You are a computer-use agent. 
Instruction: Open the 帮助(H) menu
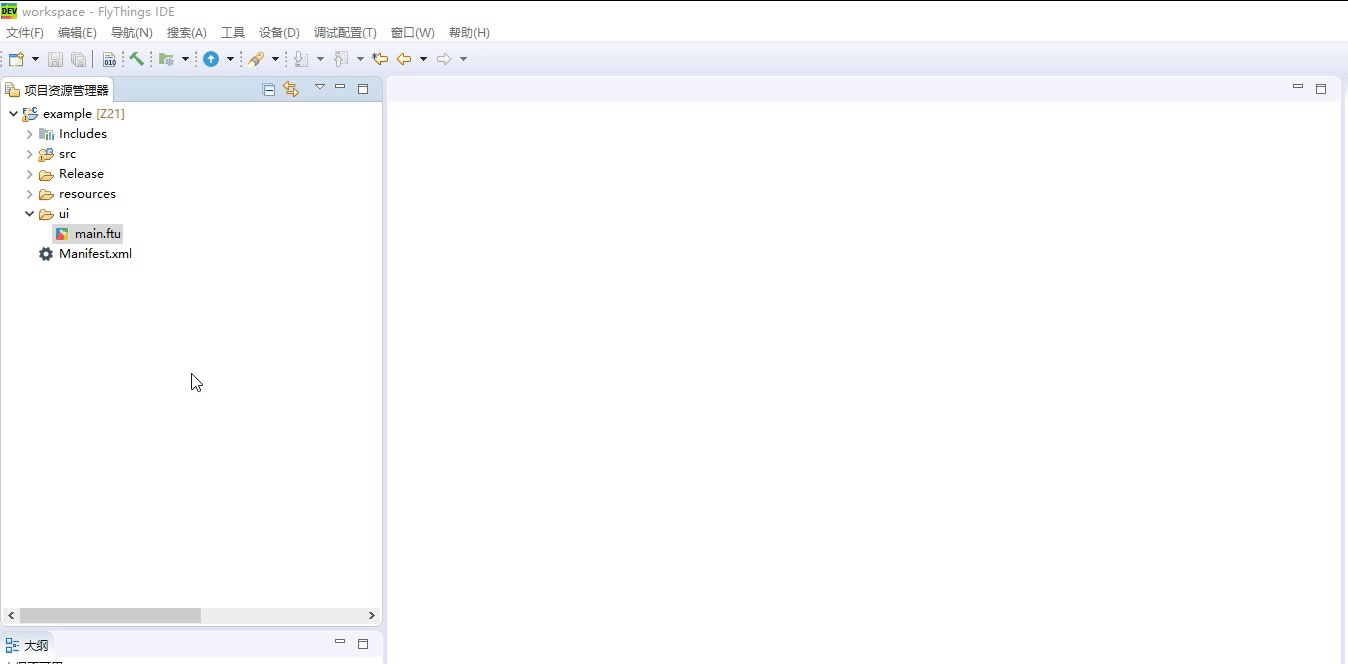[469, 33]
